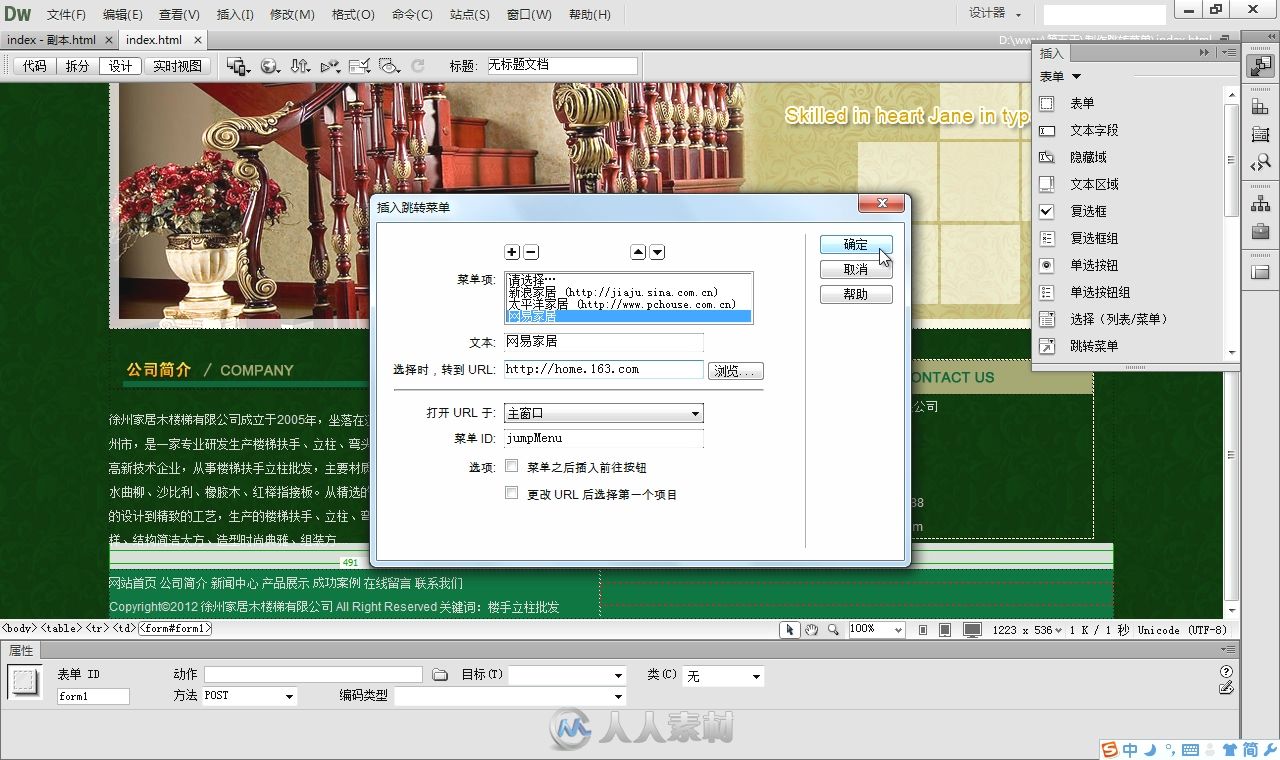Move menu item down with down arrow

click(657, 252)
